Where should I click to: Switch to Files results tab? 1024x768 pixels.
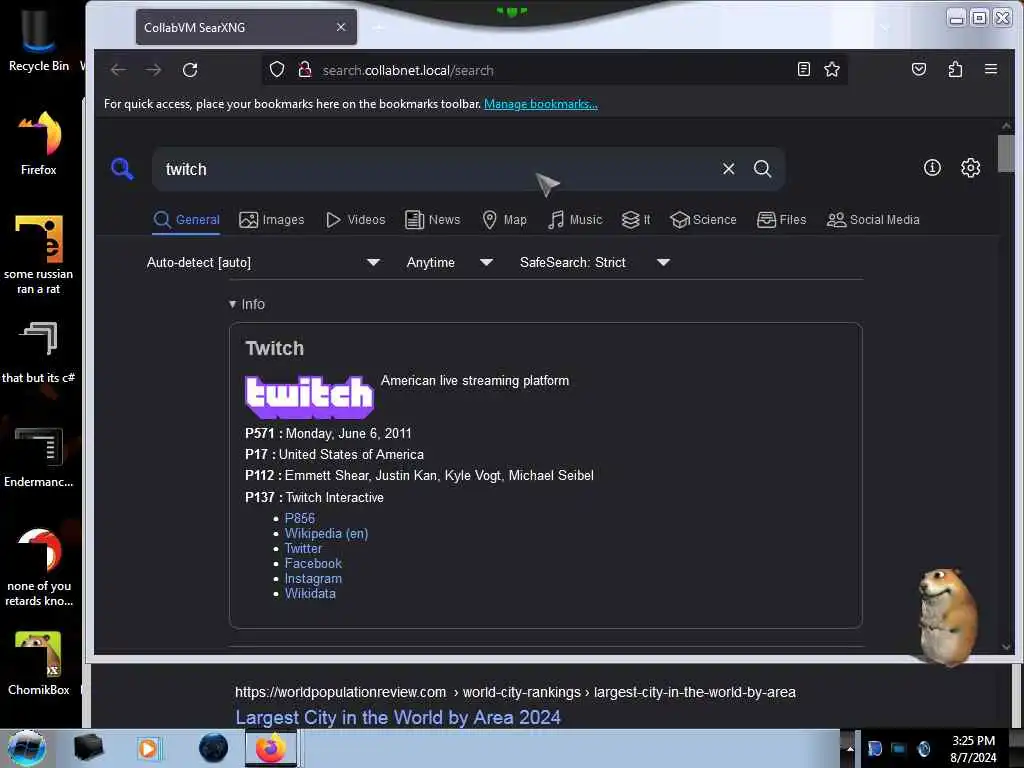pyautogui.click(x=782, y=220)
